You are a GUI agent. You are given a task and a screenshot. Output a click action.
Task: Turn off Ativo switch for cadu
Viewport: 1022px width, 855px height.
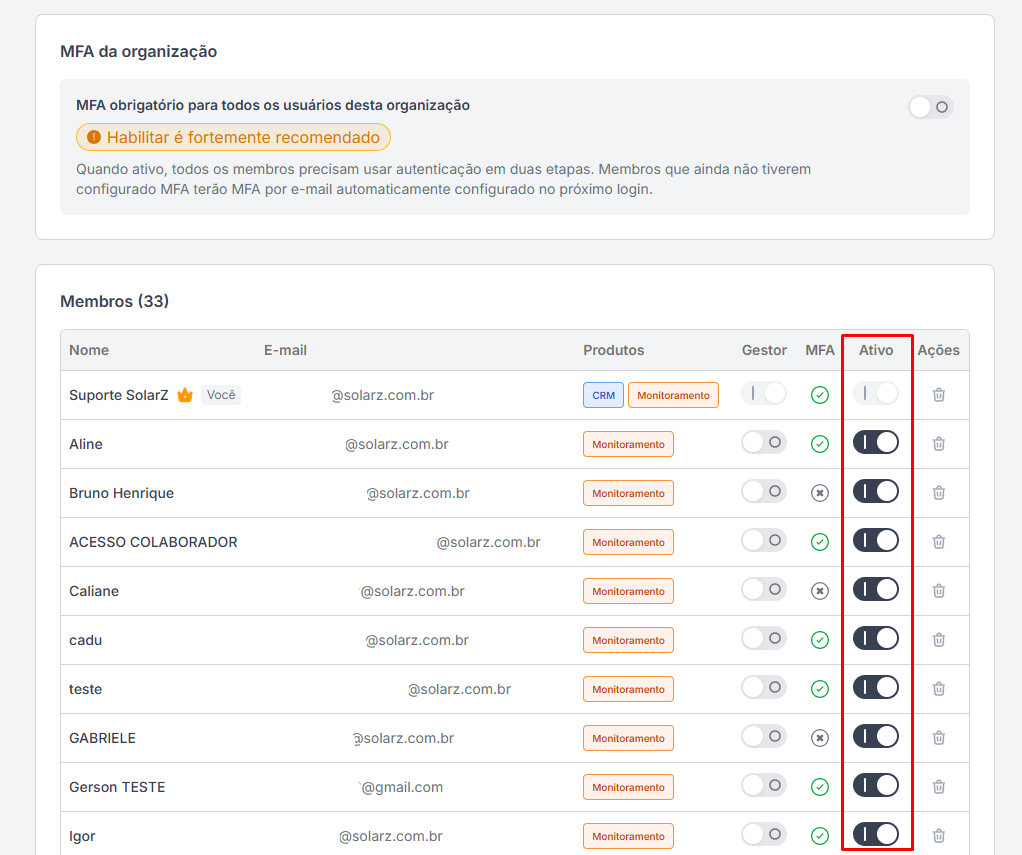876,638
